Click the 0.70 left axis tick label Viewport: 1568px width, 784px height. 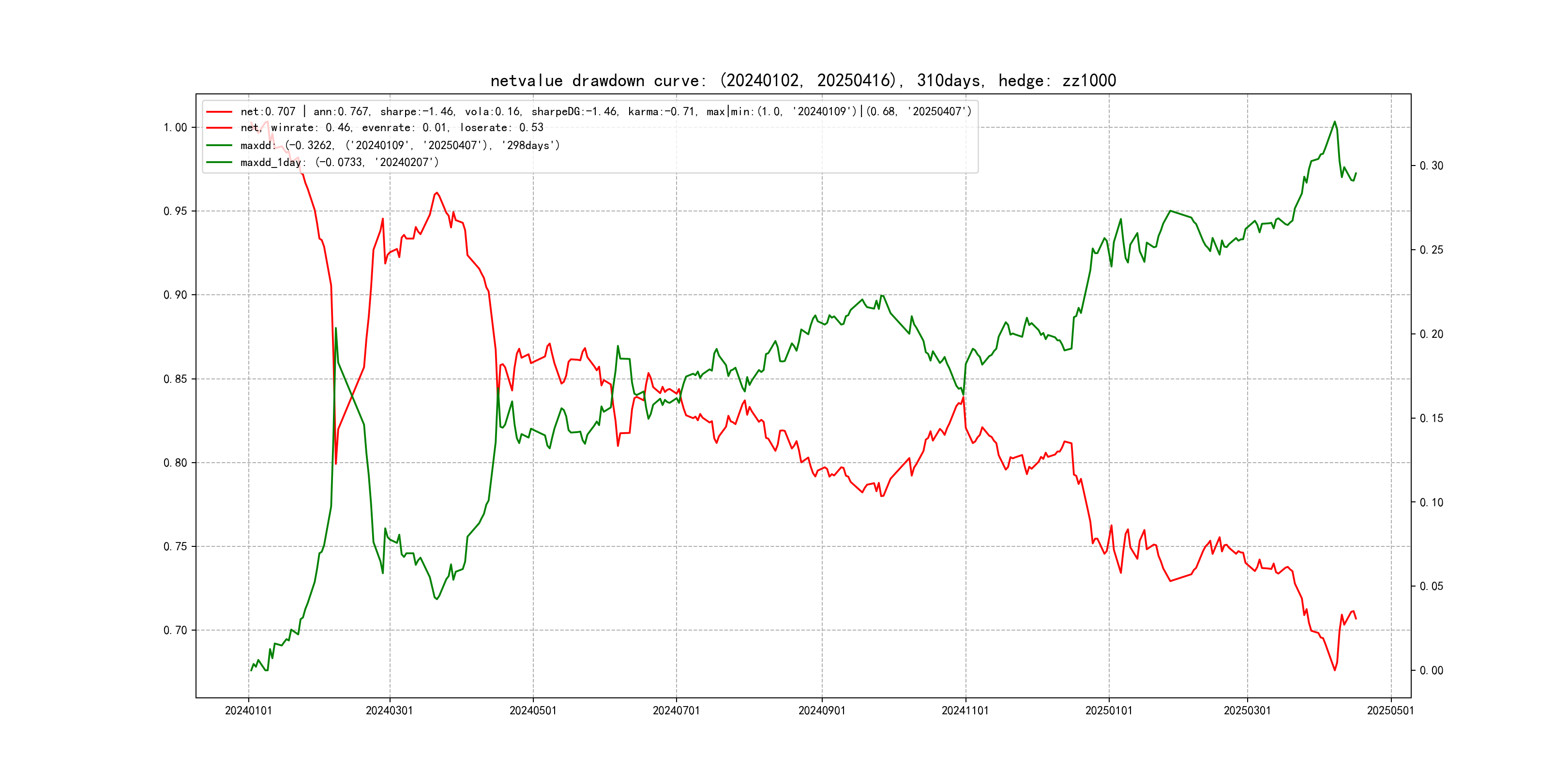(x=175, y=631)
